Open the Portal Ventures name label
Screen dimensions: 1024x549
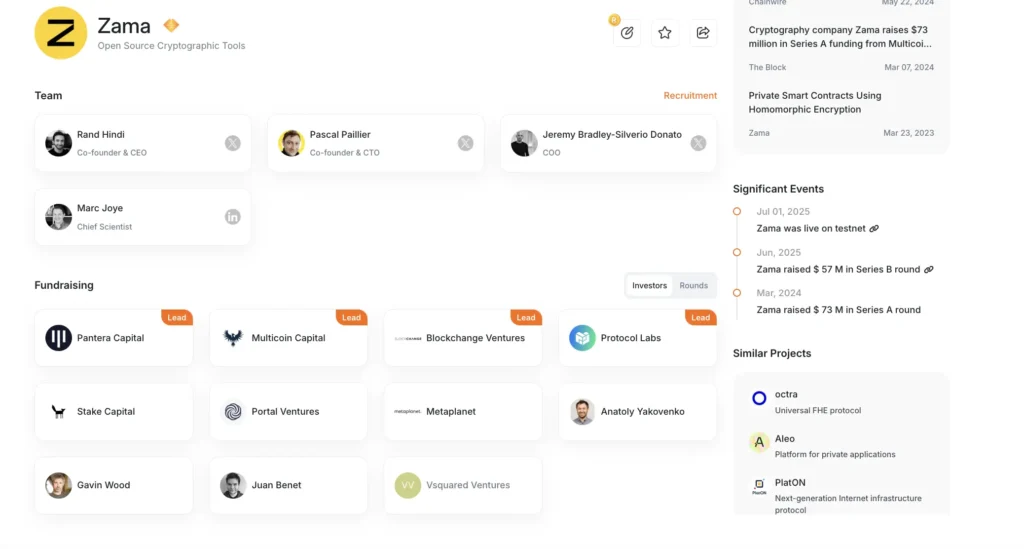pyautogui.click(x=285, y=412)
